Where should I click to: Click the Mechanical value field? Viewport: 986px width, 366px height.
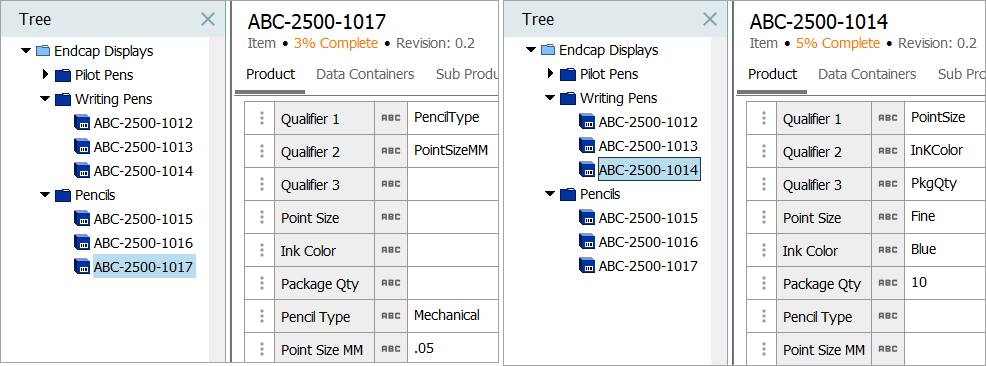point(453,316)
